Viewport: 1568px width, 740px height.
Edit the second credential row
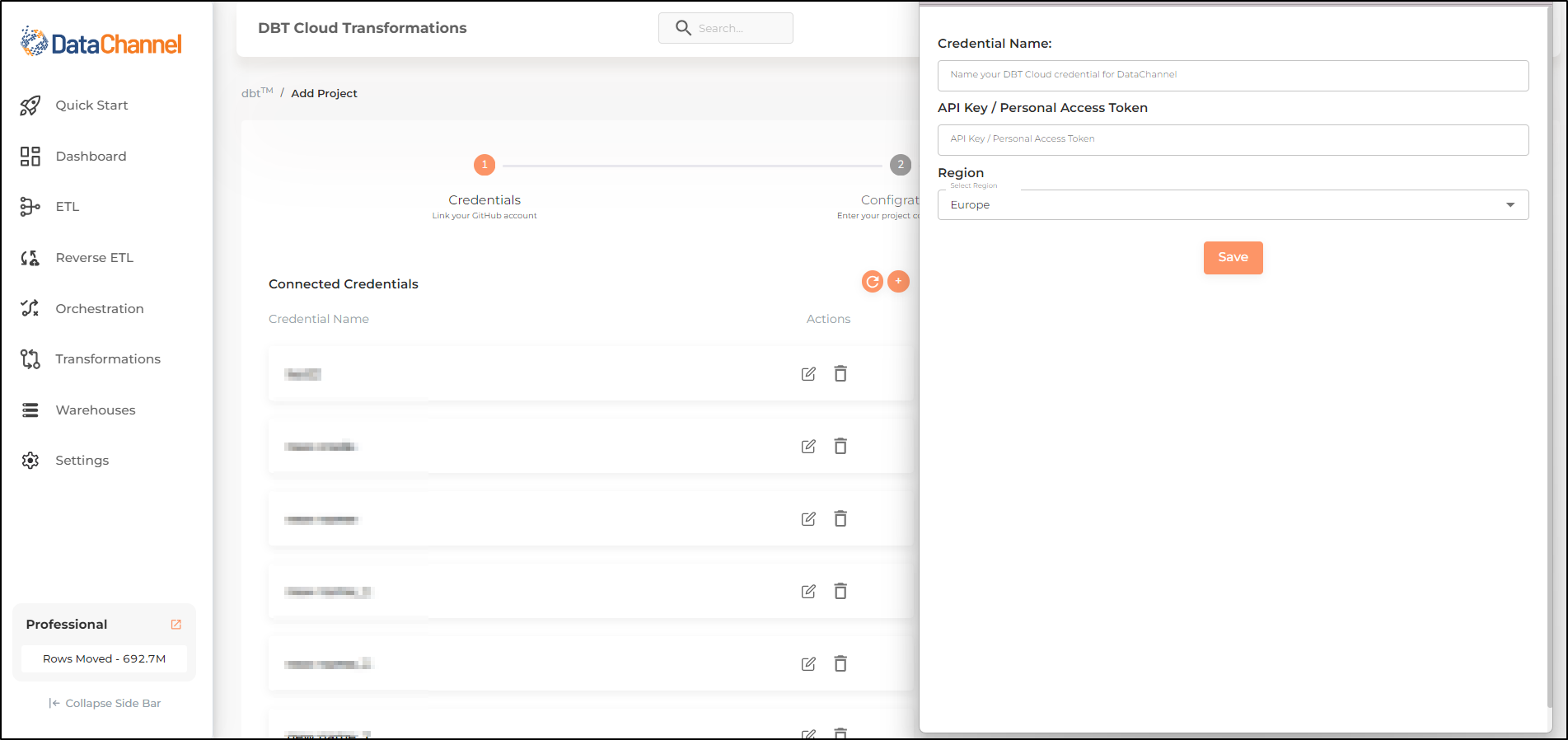pos(808,447)
